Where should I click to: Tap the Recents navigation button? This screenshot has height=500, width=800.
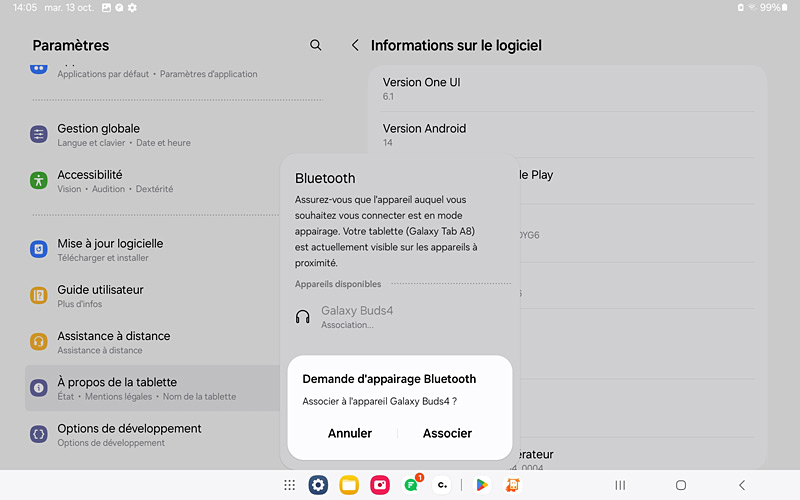coord(620,485)
